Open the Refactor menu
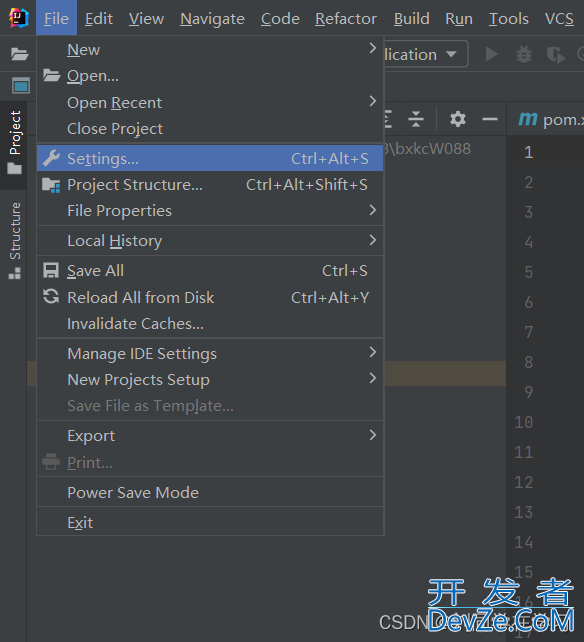This screenshot has height=642, width=584. (x=346, y=18)
